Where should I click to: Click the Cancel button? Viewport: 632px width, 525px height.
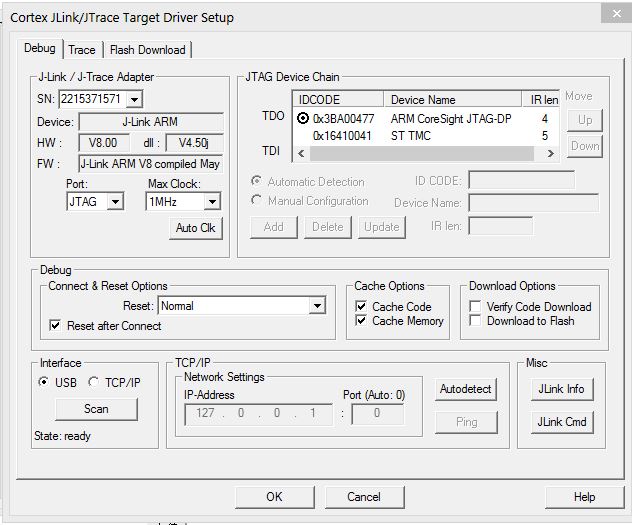(x=364, y=497)
